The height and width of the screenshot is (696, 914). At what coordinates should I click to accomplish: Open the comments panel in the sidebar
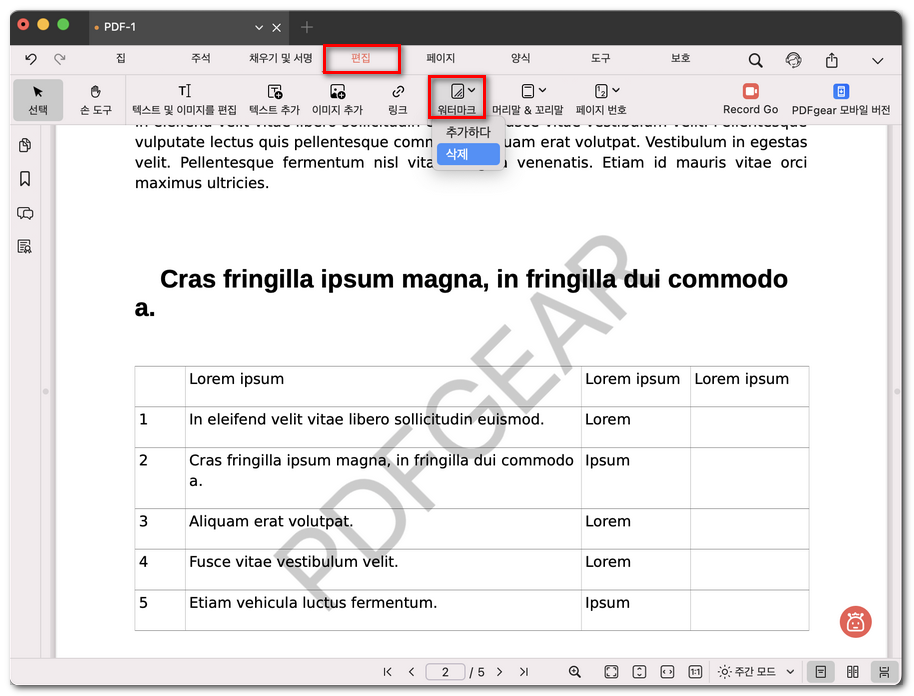pos(25,213)
